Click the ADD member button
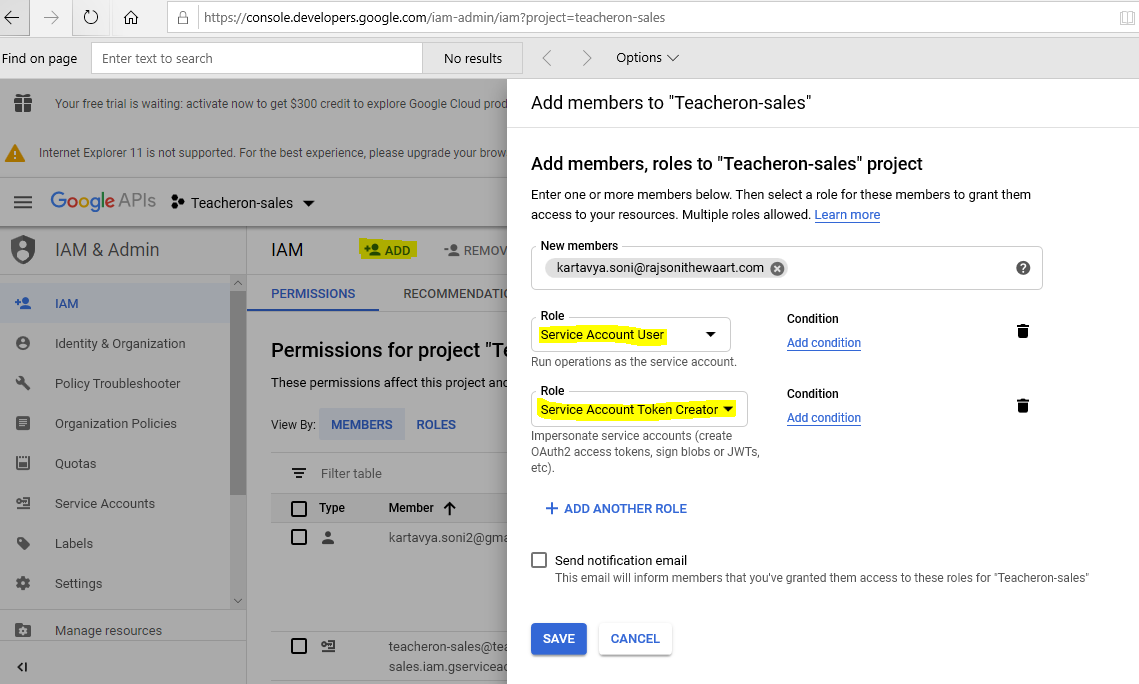This screenshot has height=684, width=1139. click(388, 250)
